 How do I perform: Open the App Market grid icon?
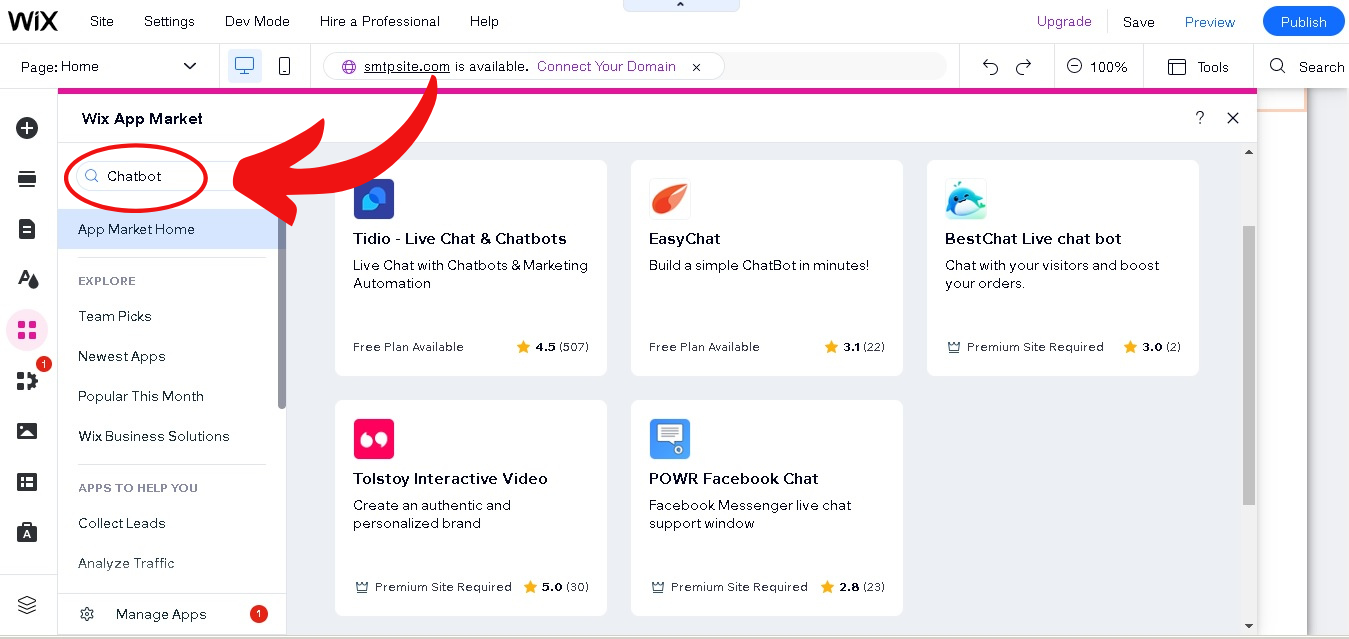tap(27, 330)
